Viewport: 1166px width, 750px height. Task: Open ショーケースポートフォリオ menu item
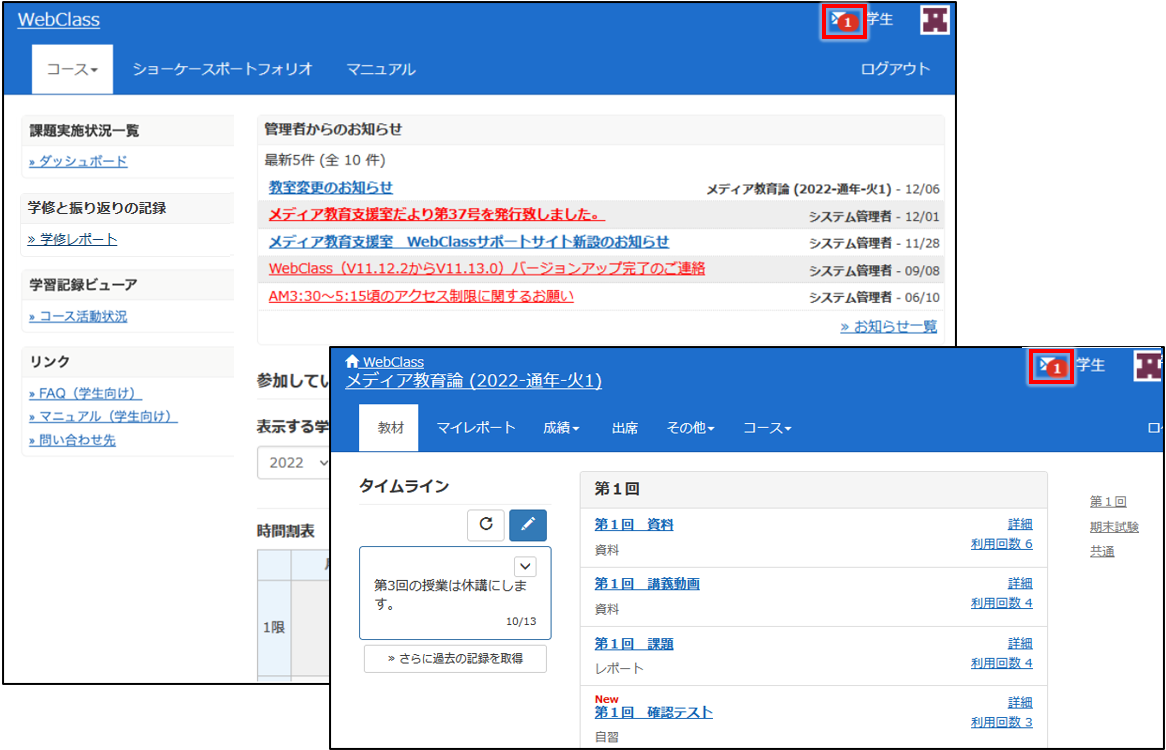click(222, 69)
